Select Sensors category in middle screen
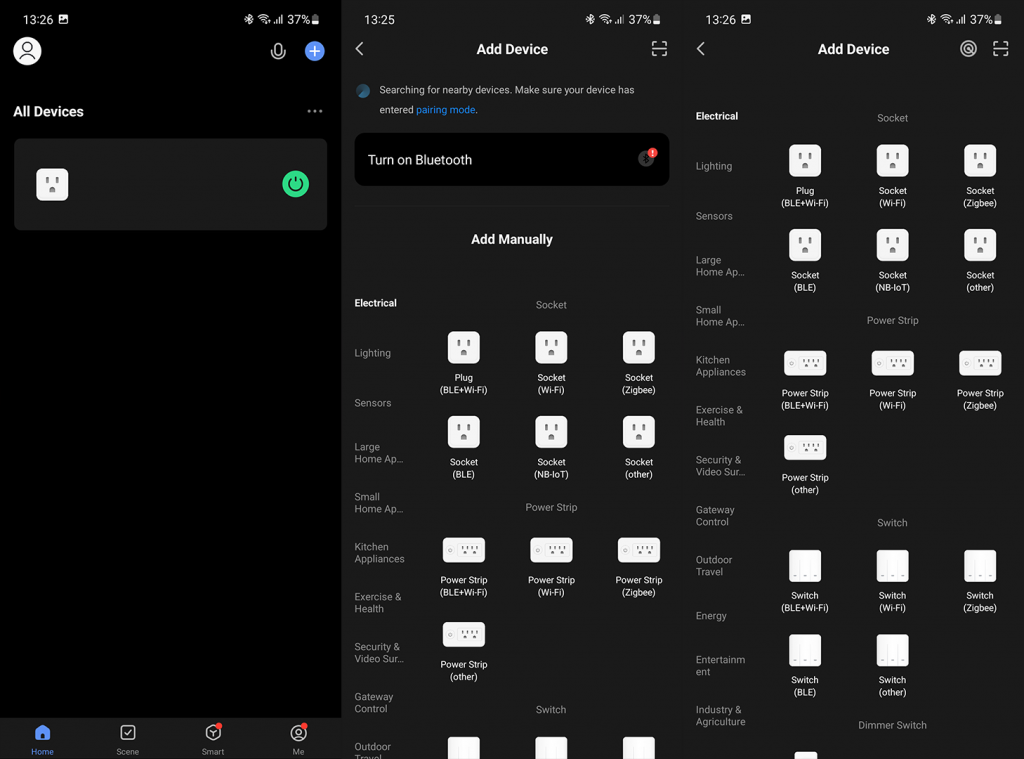The image size is (1024, 759). pyautogui.click(x=373, y=403)
